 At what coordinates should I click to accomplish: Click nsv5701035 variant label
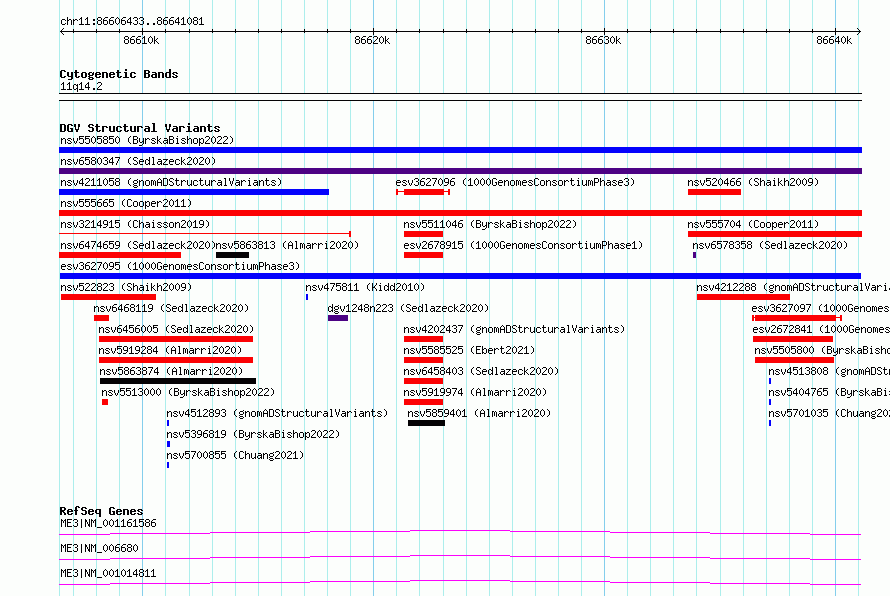tap(829, 413)
